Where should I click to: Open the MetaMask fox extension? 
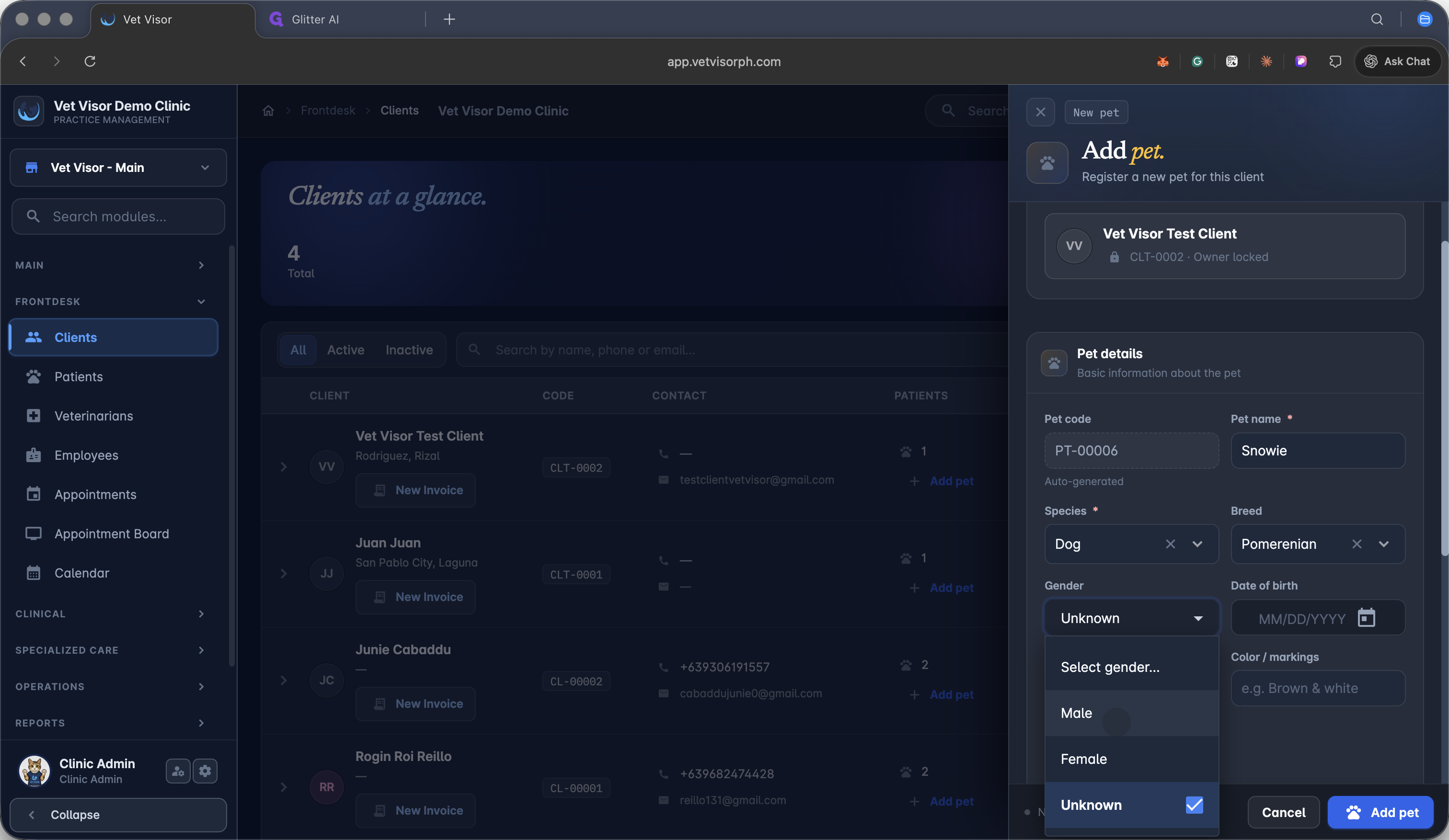point(1162,61)
